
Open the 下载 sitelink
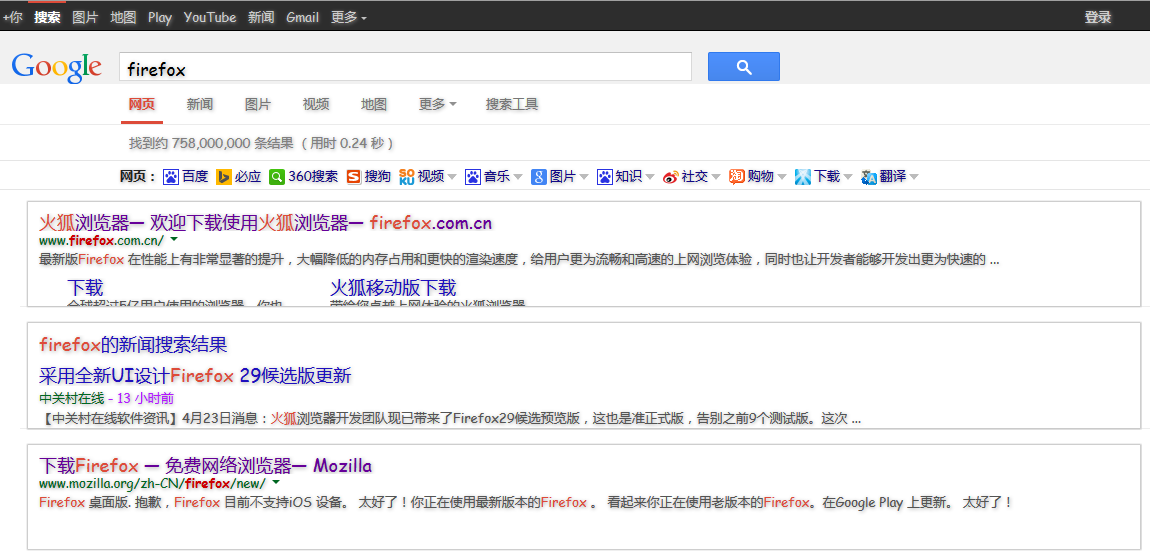[x=85, y=287]
